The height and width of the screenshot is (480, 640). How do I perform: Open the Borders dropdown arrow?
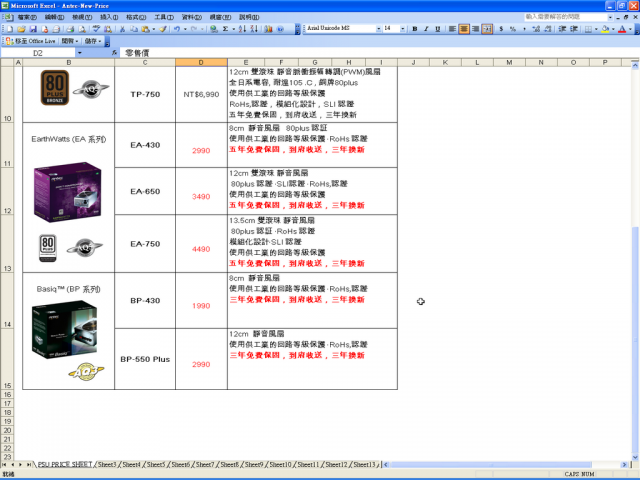coord(596,29)
